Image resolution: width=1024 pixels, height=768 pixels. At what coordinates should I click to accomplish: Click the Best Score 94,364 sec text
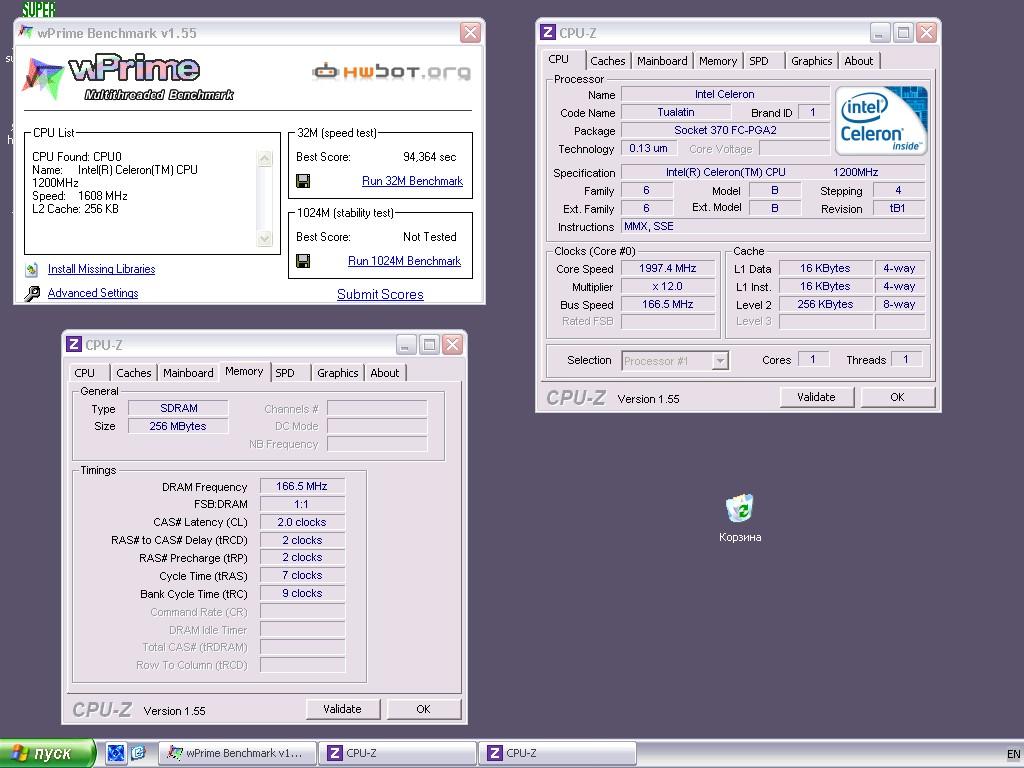coord(429,157)
